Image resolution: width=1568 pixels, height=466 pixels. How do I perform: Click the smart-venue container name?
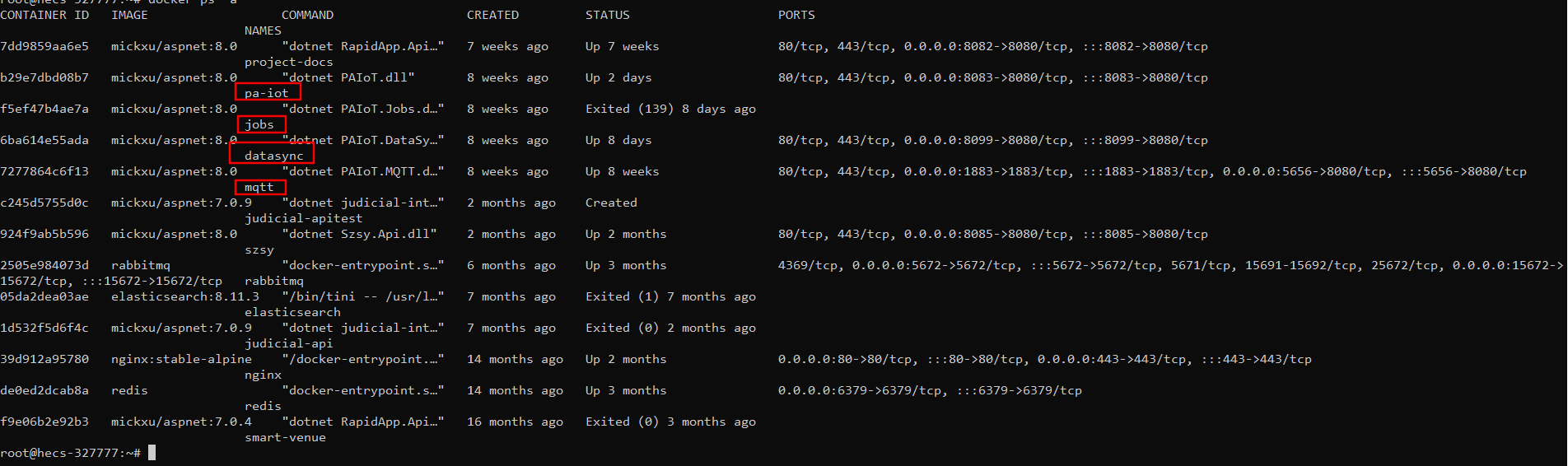[285, 437]
